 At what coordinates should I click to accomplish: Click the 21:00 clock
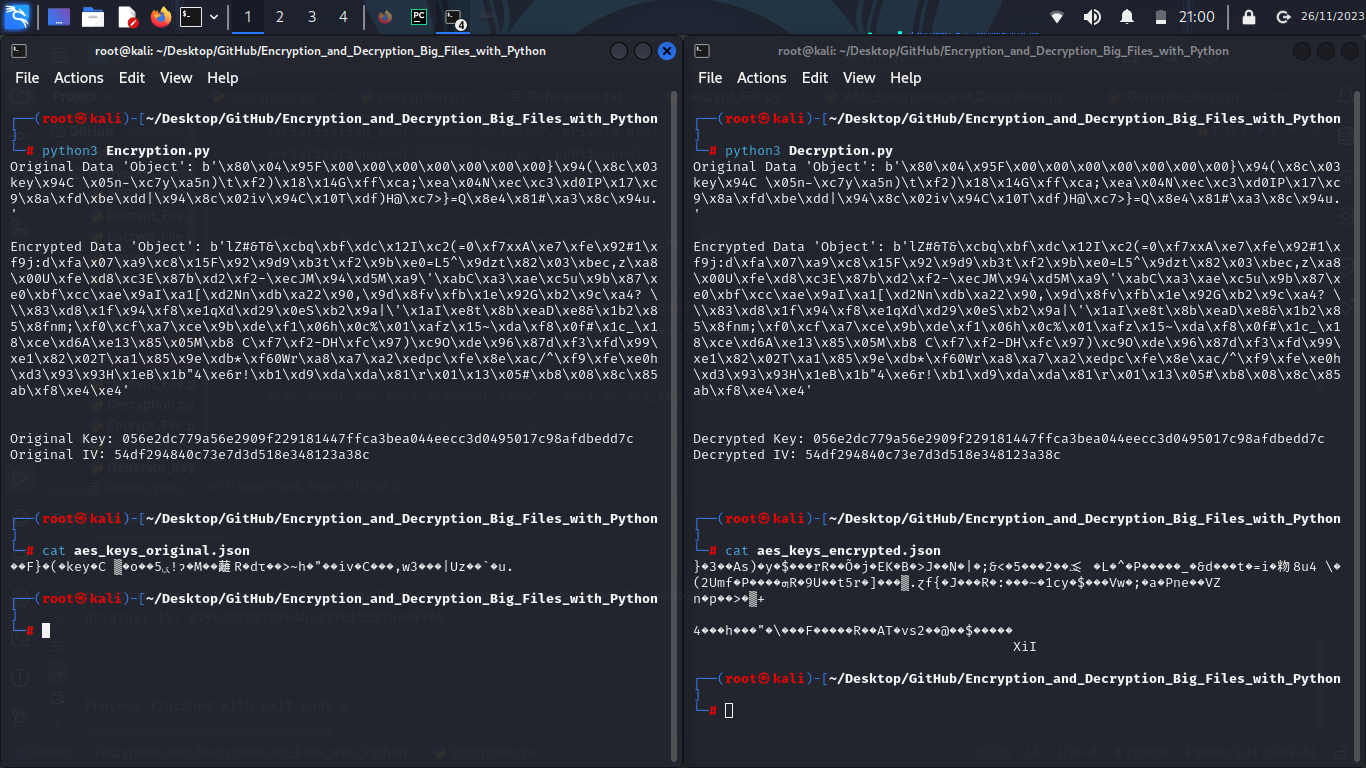[x=1197, y=16]
